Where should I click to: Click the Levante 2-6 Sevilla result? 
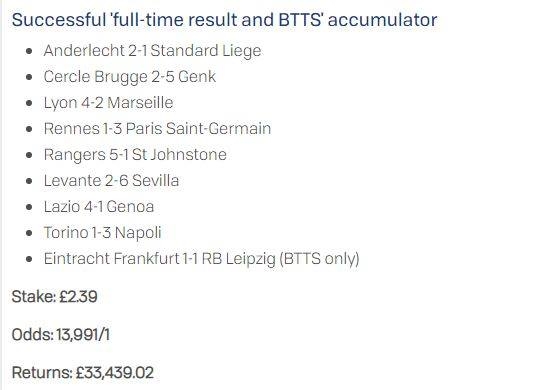pos(111,180)
